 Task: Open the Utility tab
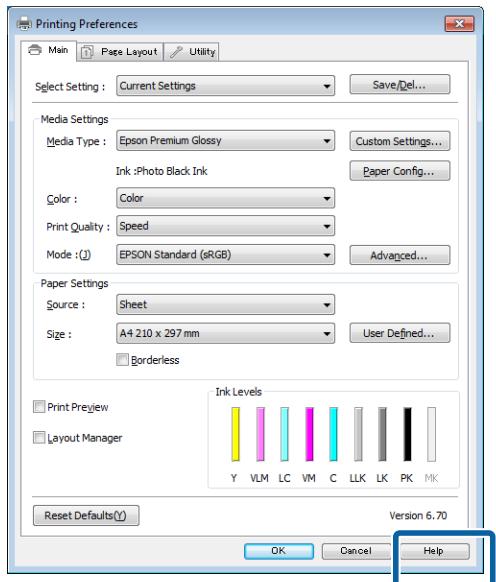(192, 52)
